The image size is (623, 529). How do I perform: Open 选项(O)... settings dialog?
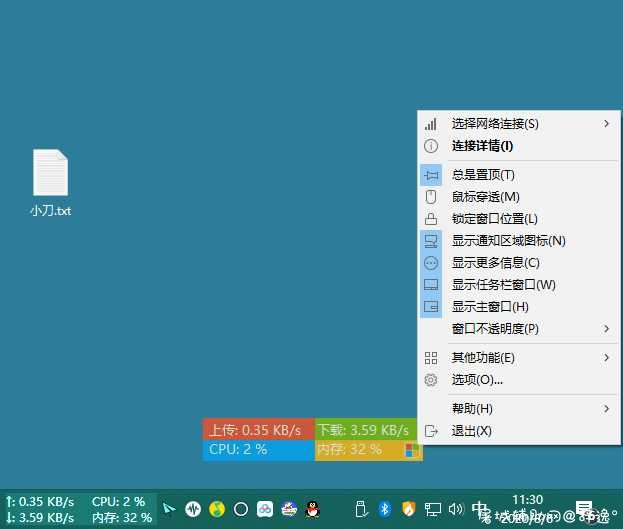[519, 380]
